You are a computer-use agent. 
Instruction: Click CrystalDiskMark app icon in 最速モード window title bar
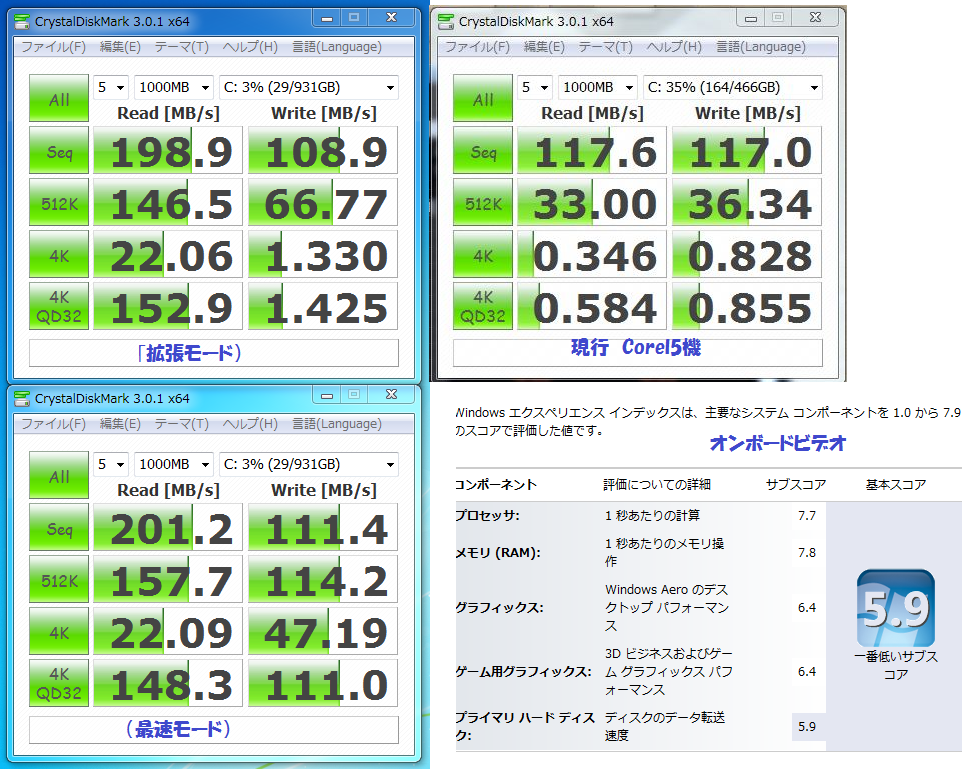pos(22,399)
